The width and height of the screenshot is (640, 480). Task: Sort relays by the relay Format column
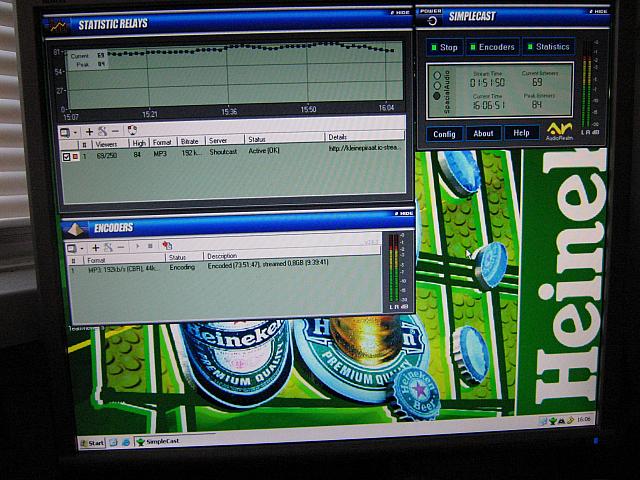pyautogui.click(x=163, y=142)
